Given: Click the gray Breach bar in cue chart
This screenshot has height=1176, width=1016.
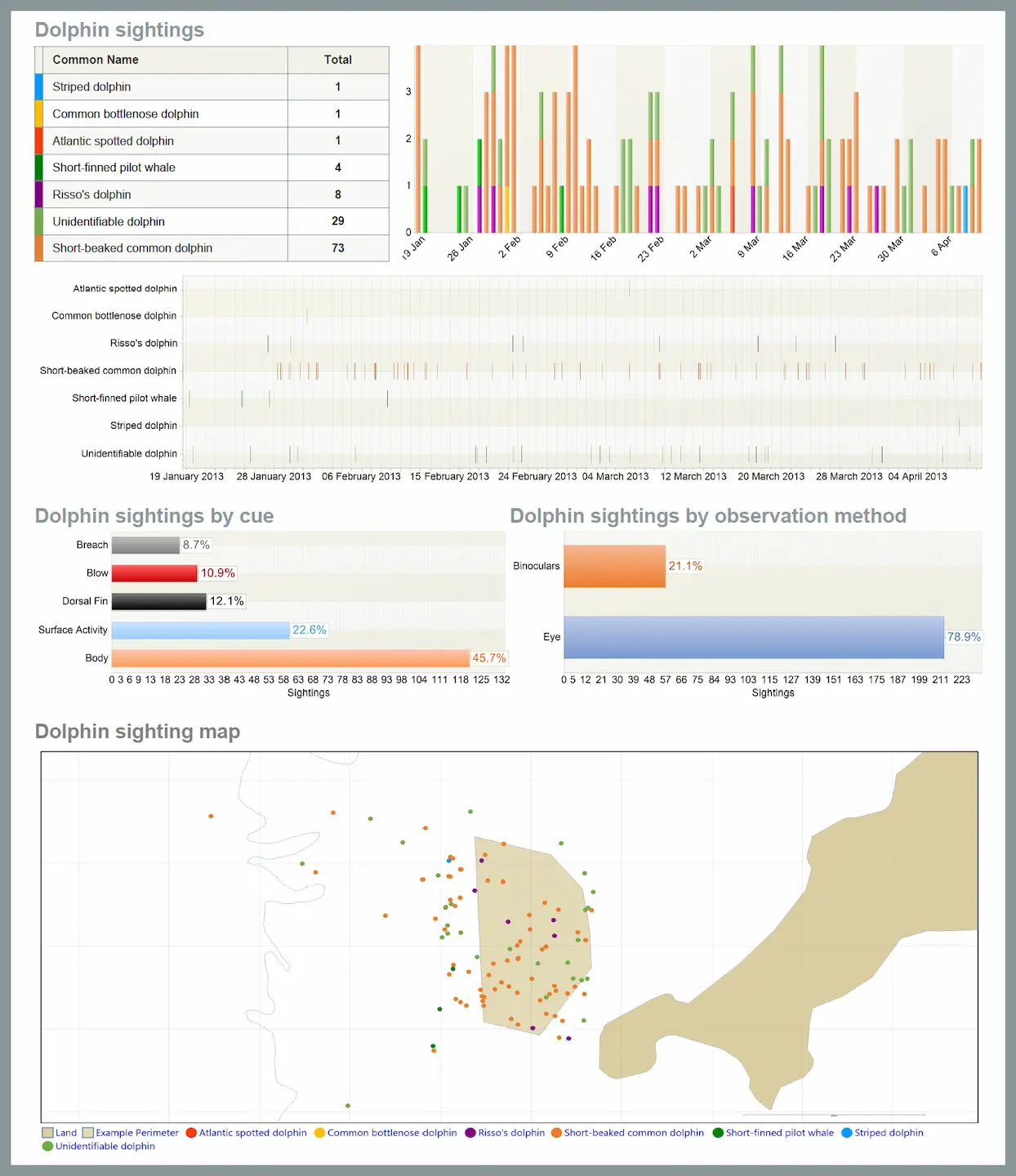Looking at the screenshot, I should (x=145, y=545).
